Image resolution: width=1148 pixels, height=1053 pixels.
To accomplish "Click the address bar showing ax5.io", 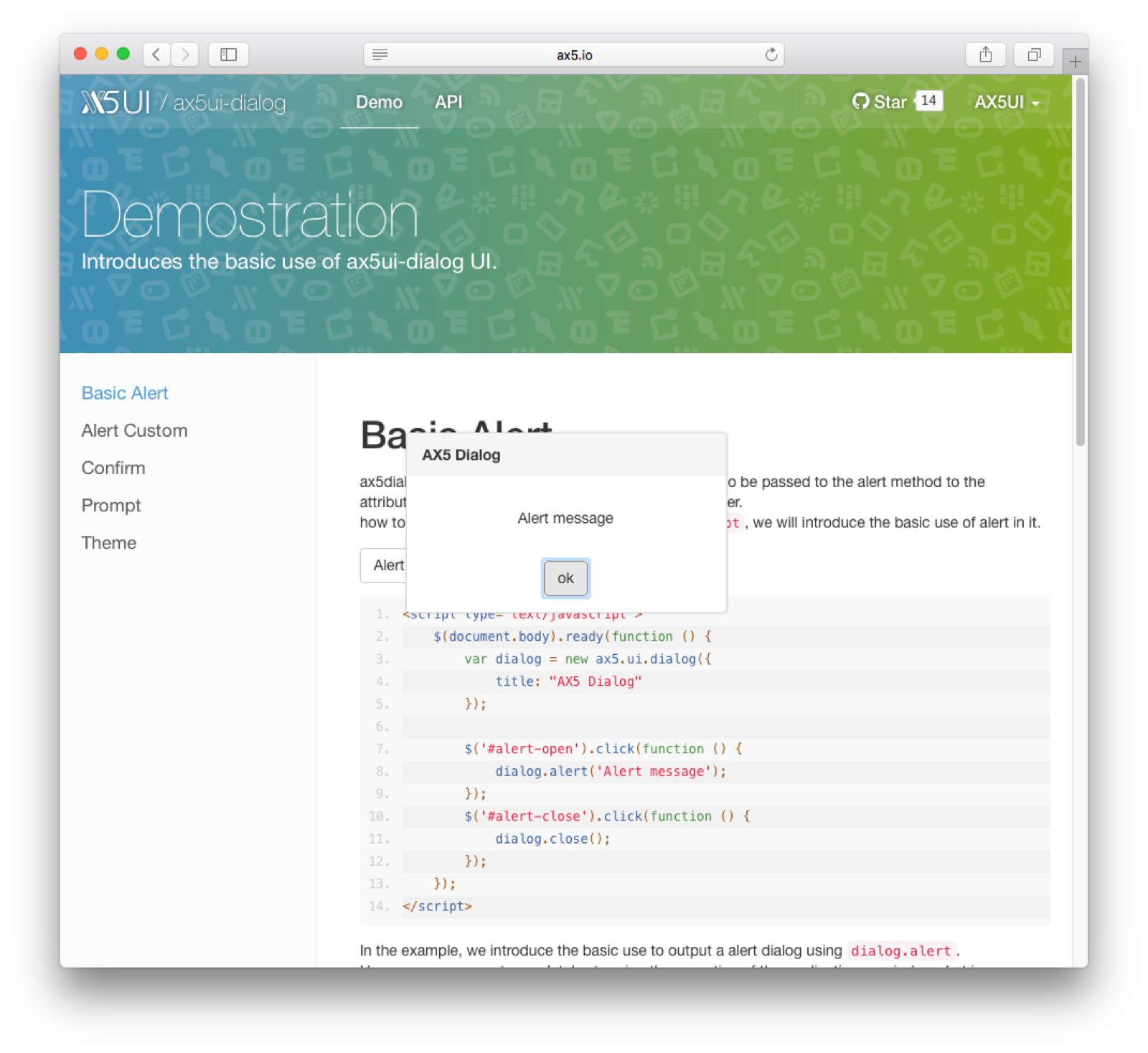I will click(x=574, y=55).
